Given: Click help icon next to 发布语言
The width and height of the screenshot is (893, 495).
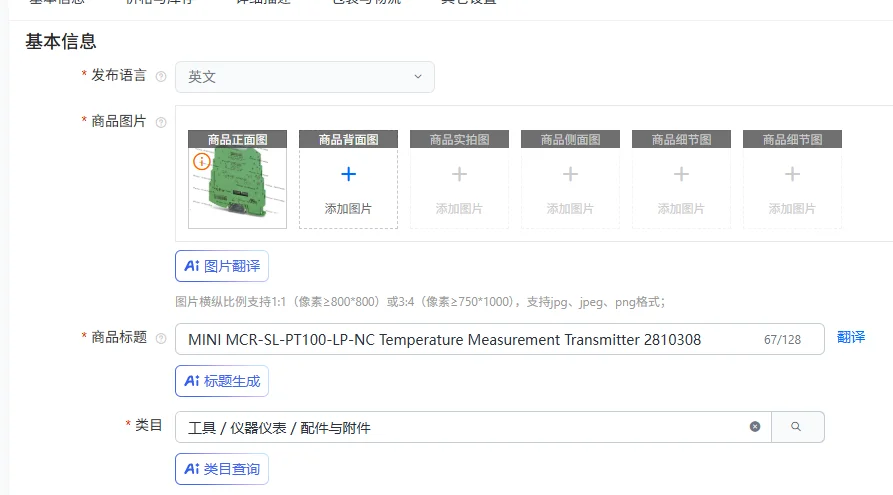Looking at the screenshot, I should [x=161, y=76].
